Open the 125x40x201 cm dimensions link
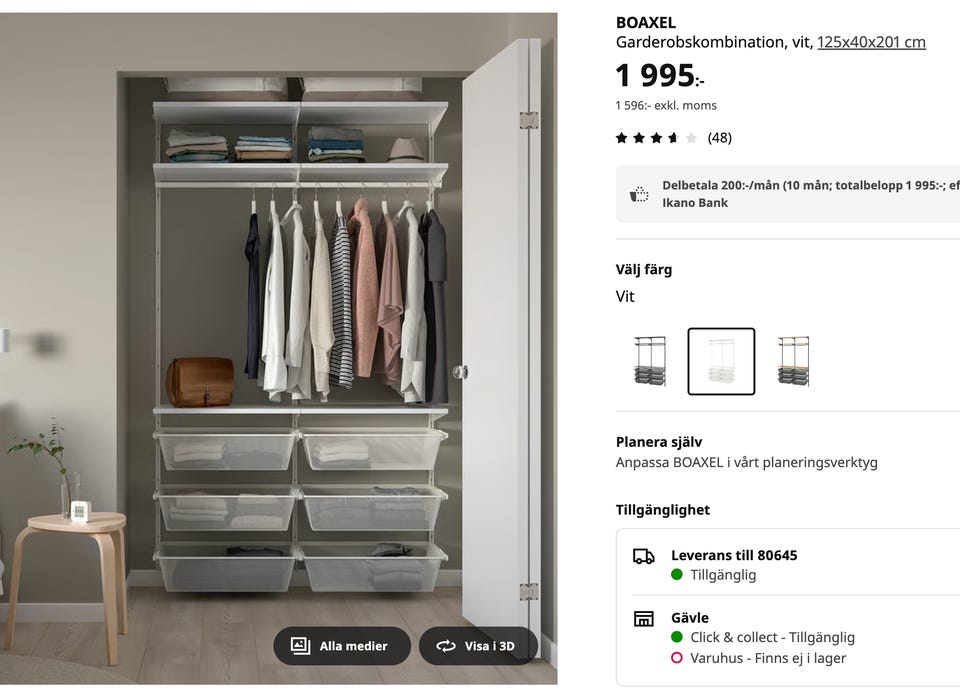The height and width of the screenshot is (692, 960). pos(871,42)
